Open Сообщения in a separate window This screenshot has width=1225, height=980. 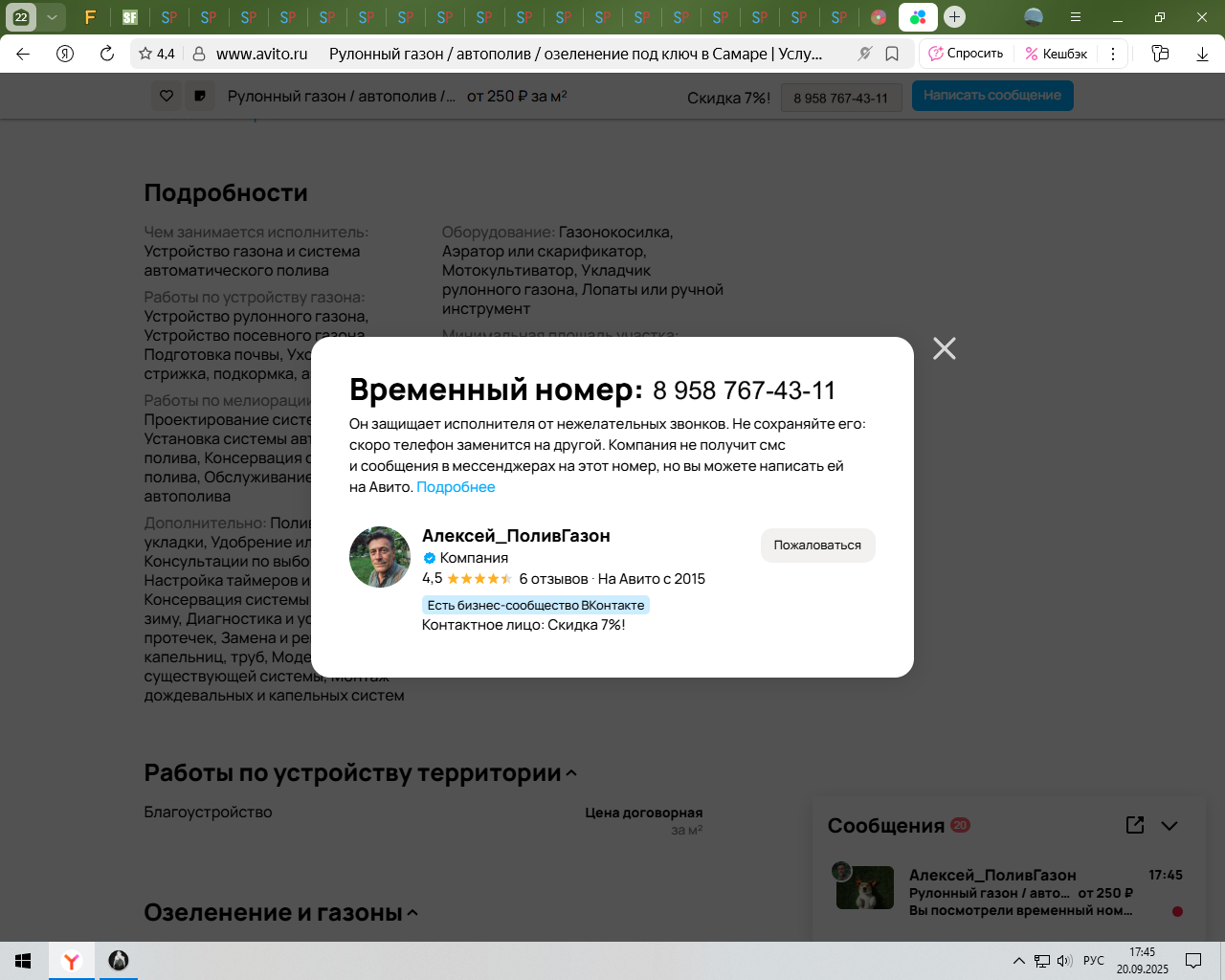1135,825
